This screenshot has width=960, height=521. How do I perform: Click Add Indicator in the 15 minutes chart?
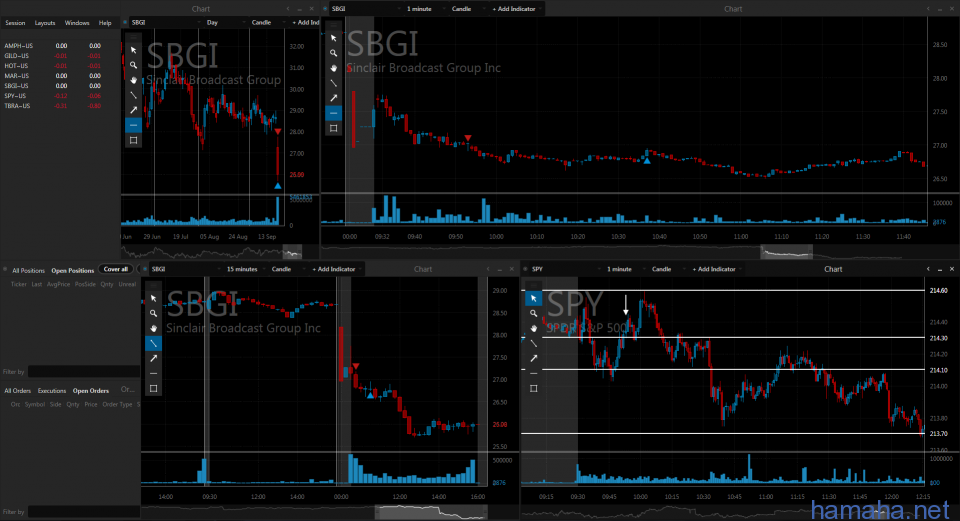(x=334, y=269)
